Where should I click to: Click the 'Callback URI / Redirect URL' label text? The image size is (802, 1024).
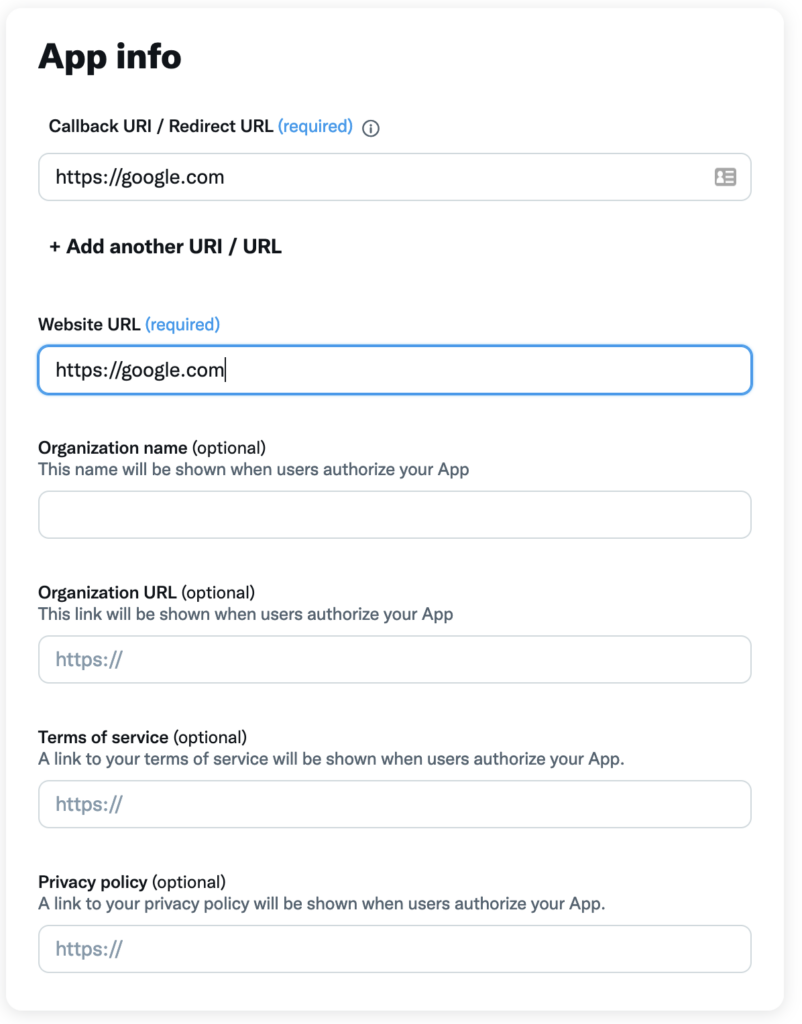pos(161,126)
